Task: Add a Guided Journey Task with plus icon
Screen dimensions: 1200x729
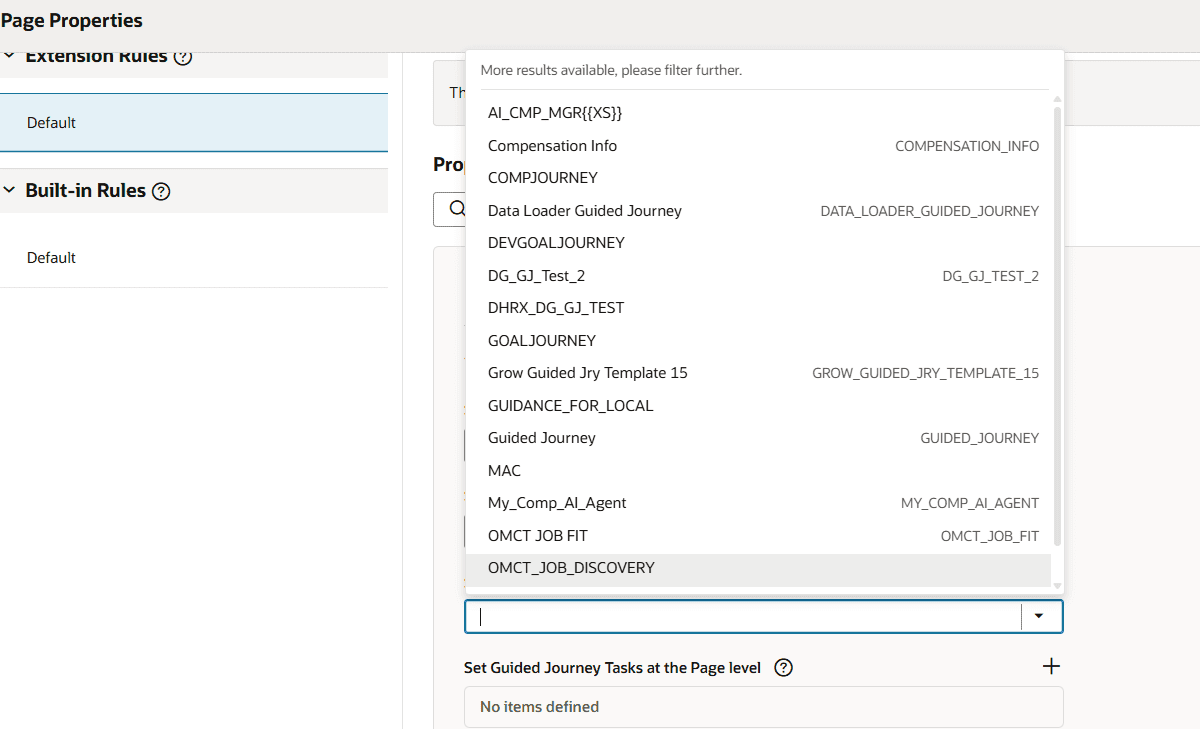Action: click(1051, 667)
